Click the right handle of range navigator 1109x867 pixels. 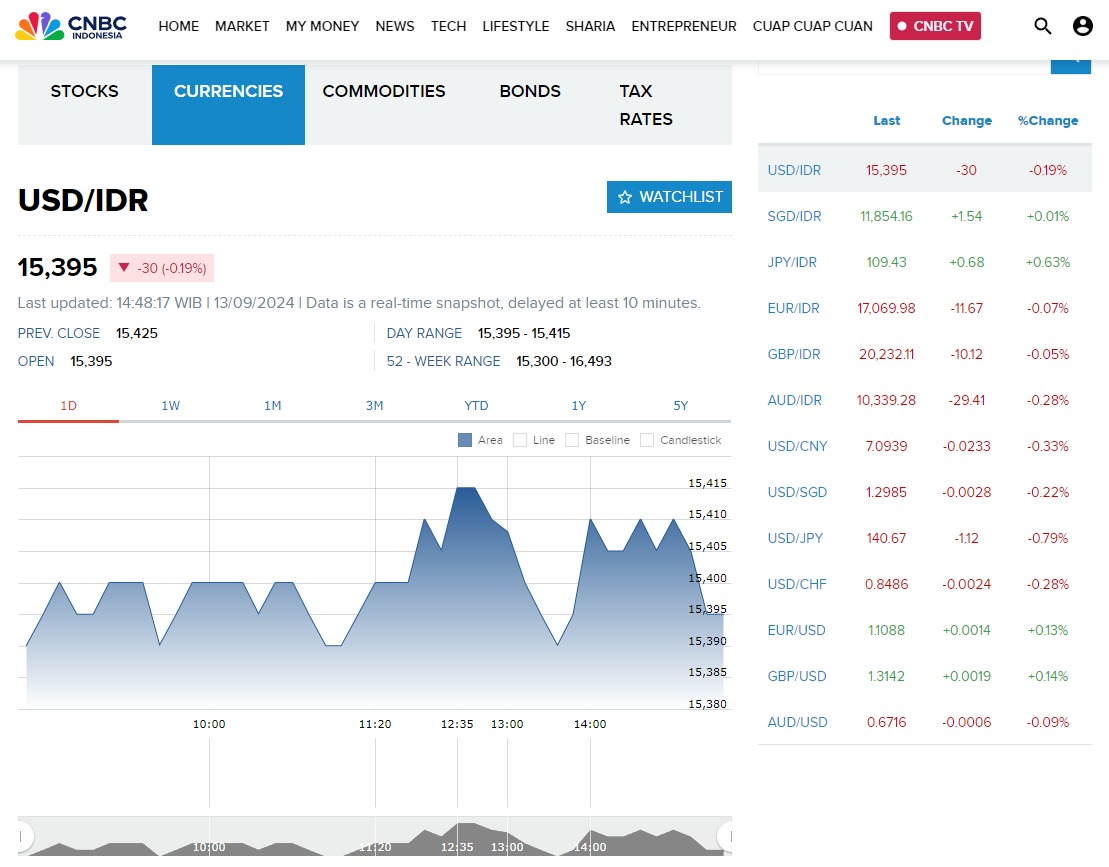coord(725,837)
